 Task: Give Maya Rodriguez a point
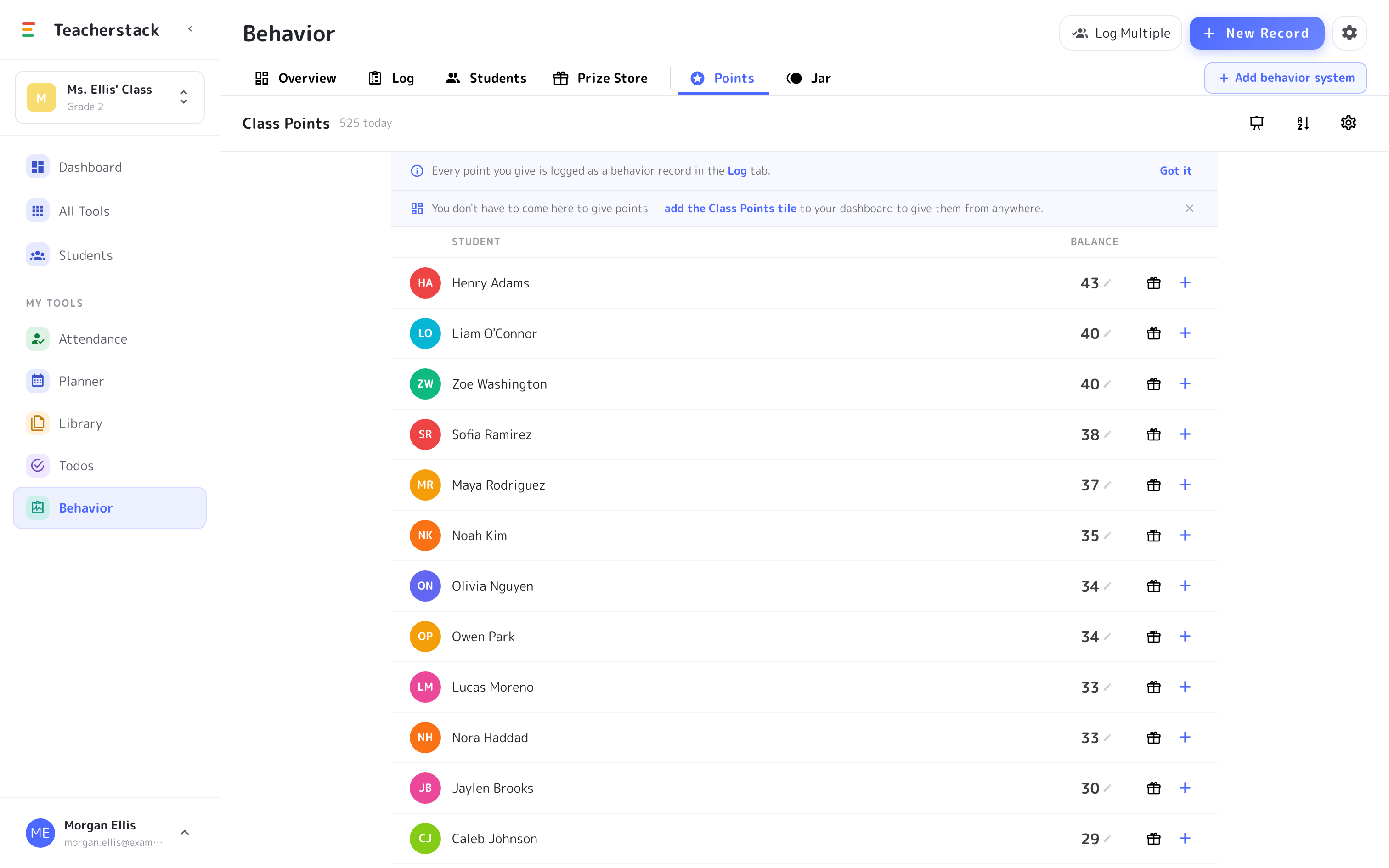click(x=1185, y=485)
